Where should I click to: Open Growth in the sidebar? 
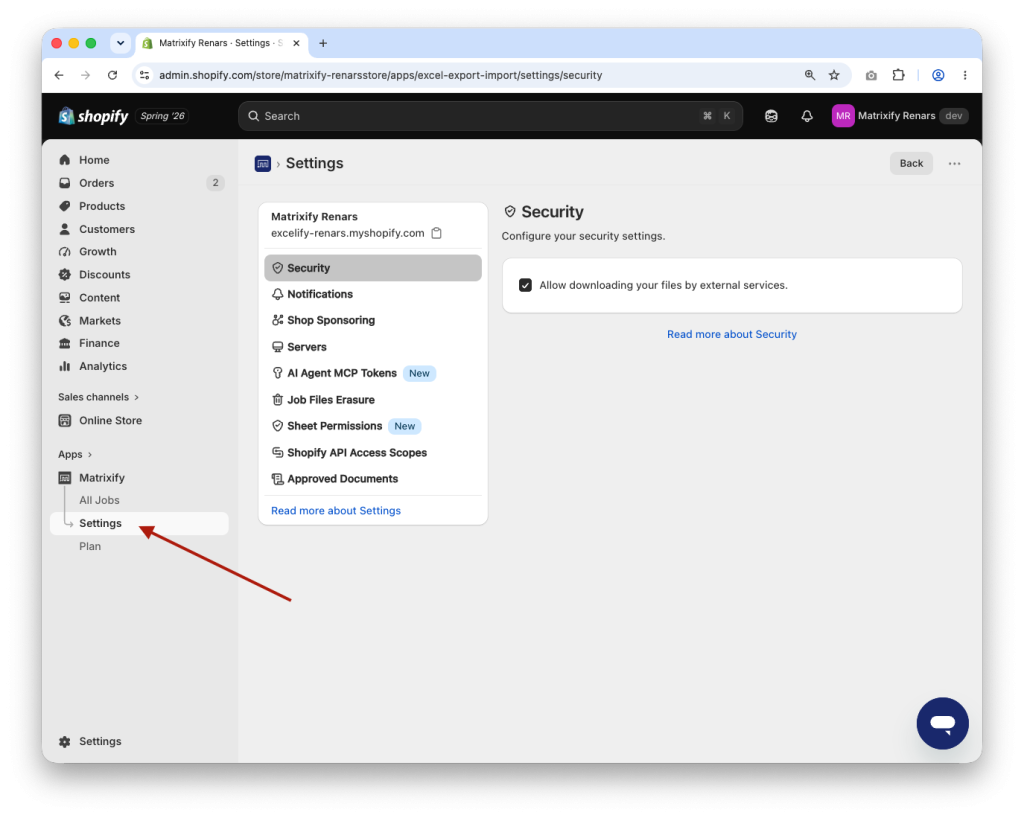pyautogui.click(x=139, y=251)
